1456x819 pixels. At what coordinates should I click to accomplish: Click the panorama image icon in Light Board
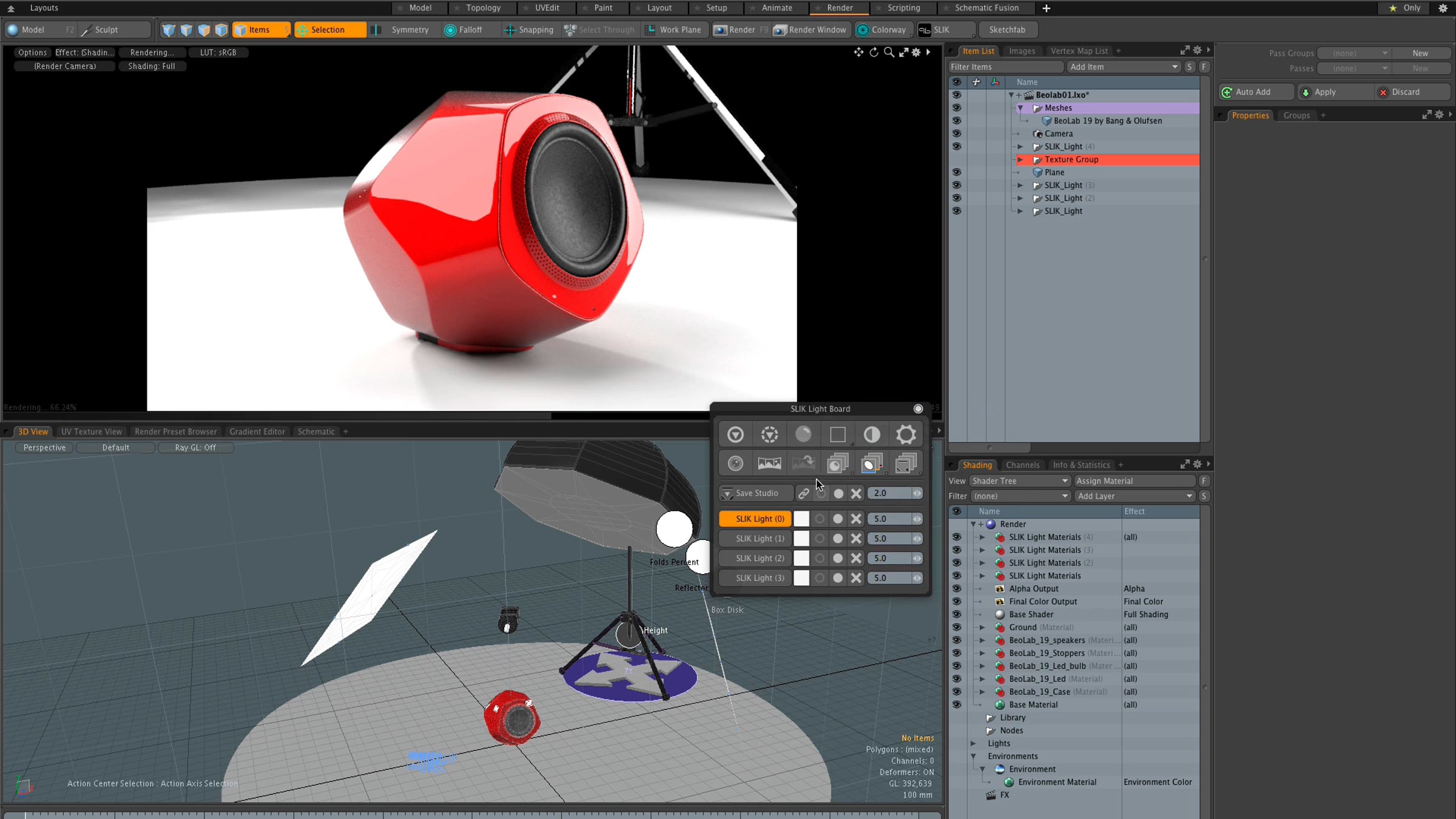[x=769, y=463]
